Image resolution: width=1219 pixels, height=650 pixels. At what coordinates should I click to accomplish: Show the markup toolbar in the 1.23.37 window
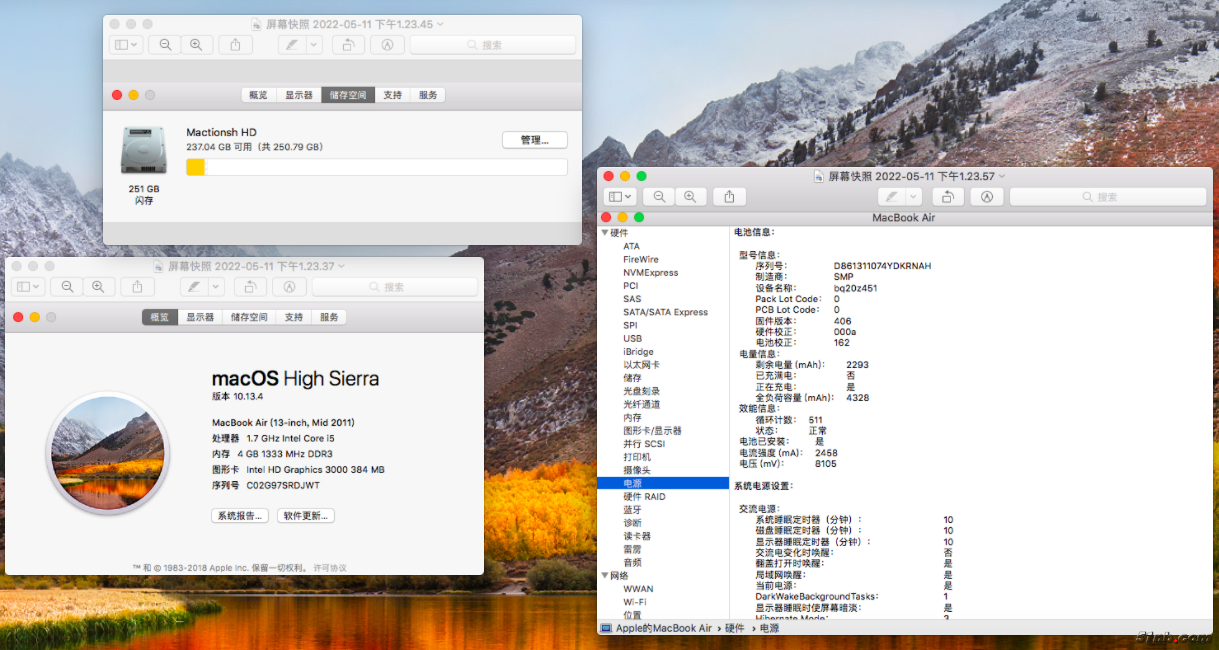tap(288, 287)
